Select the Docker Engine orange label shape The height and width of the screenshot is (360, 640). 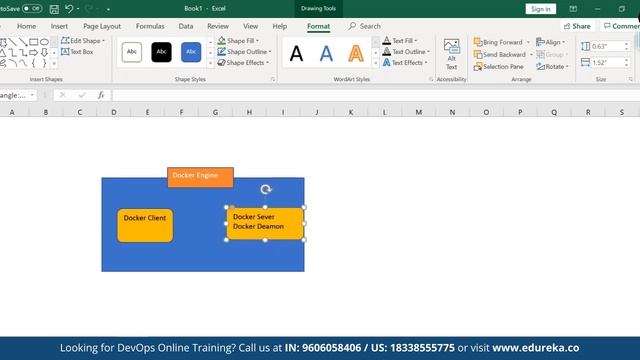point(200,178)
